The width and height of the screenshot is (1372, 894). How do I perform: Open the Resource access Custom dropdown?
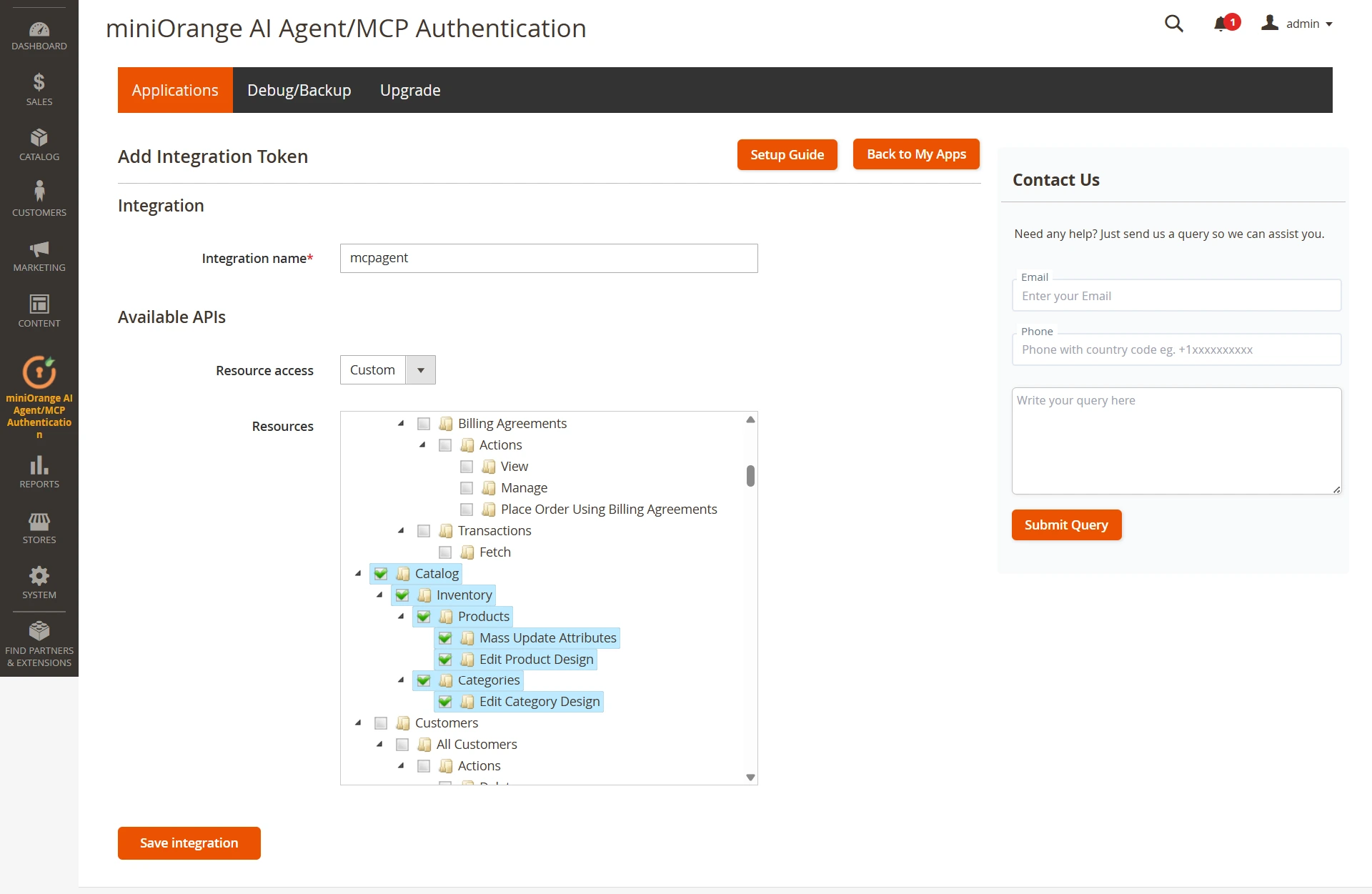387,370
